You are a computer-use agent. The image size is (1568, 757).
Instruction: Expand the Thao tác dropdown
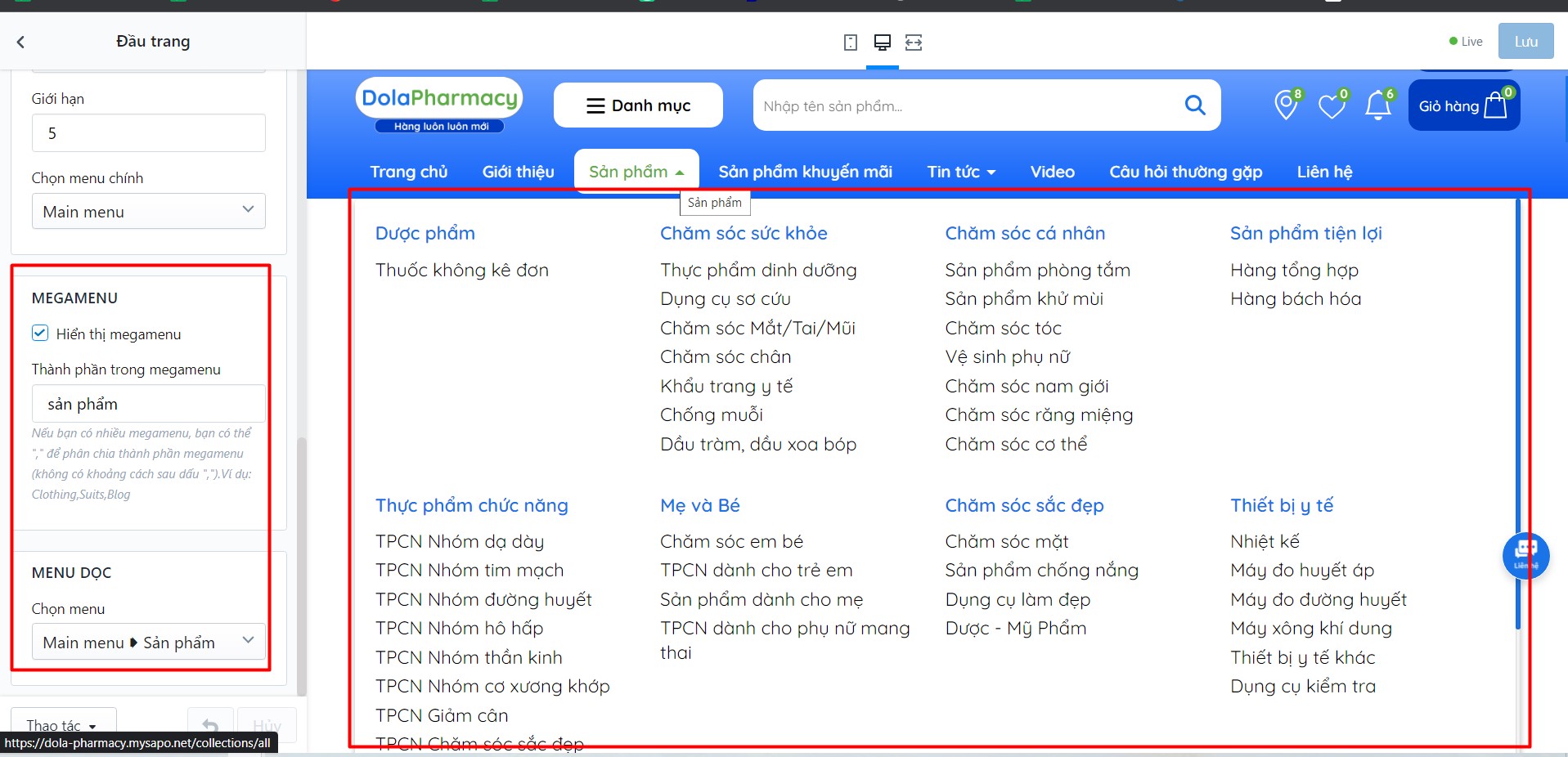tap(63, 725)
